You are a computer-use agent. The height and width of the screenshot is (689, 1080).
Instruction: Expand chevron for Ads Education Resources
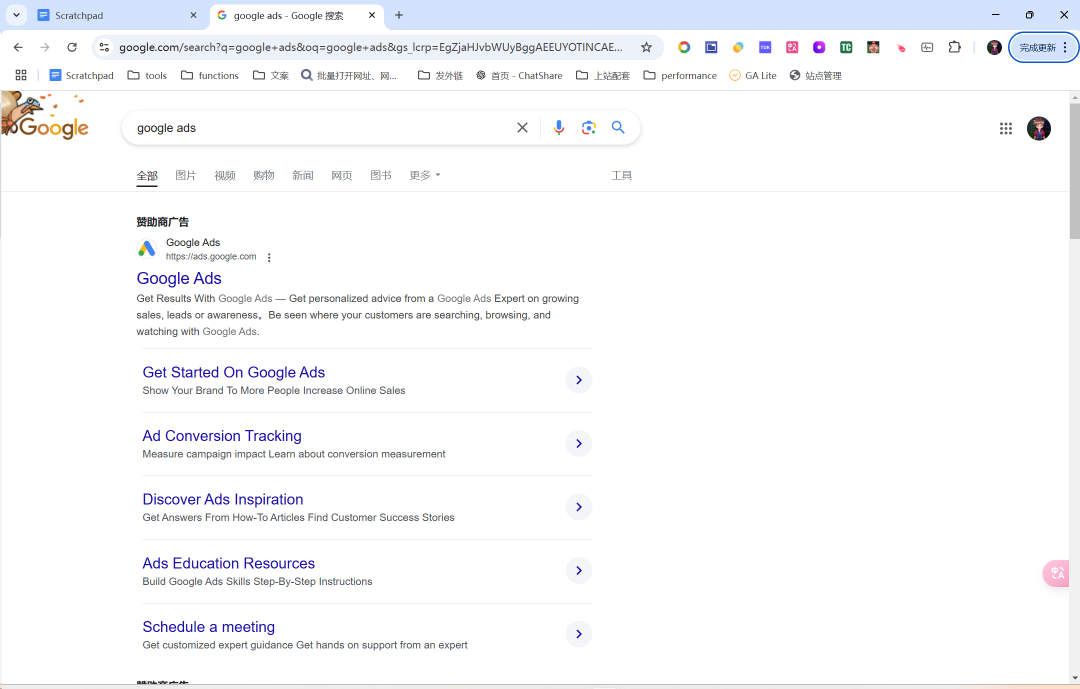point(579,570)
